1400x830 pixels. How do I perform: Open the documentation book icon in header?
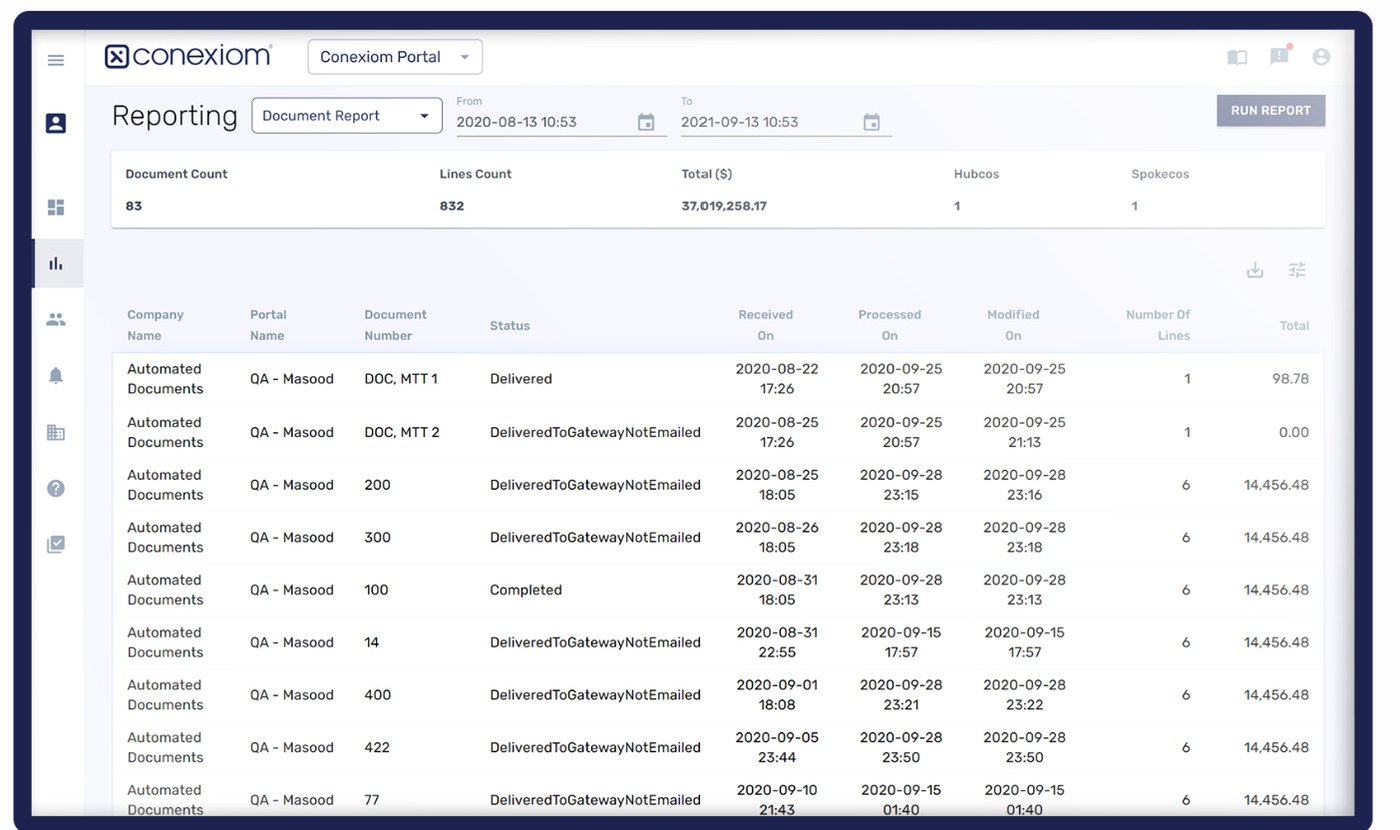(x=1237, y=57)
